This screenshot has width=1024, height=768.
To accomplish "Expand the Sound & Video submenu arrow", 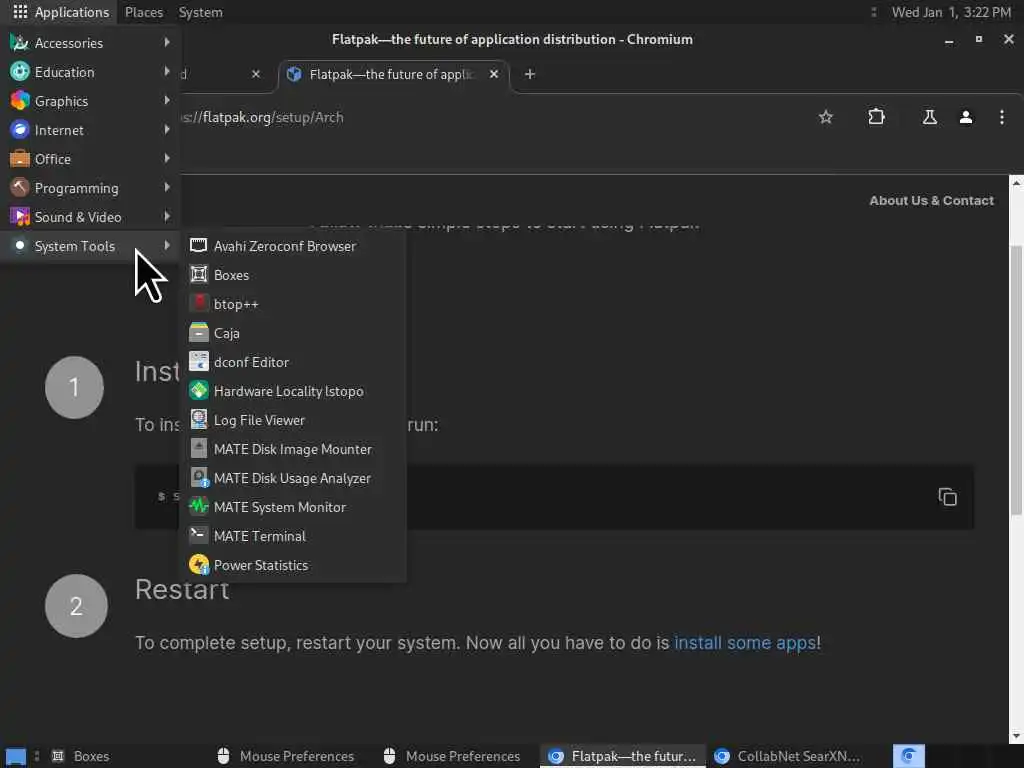I will click(x=167, y=216).
